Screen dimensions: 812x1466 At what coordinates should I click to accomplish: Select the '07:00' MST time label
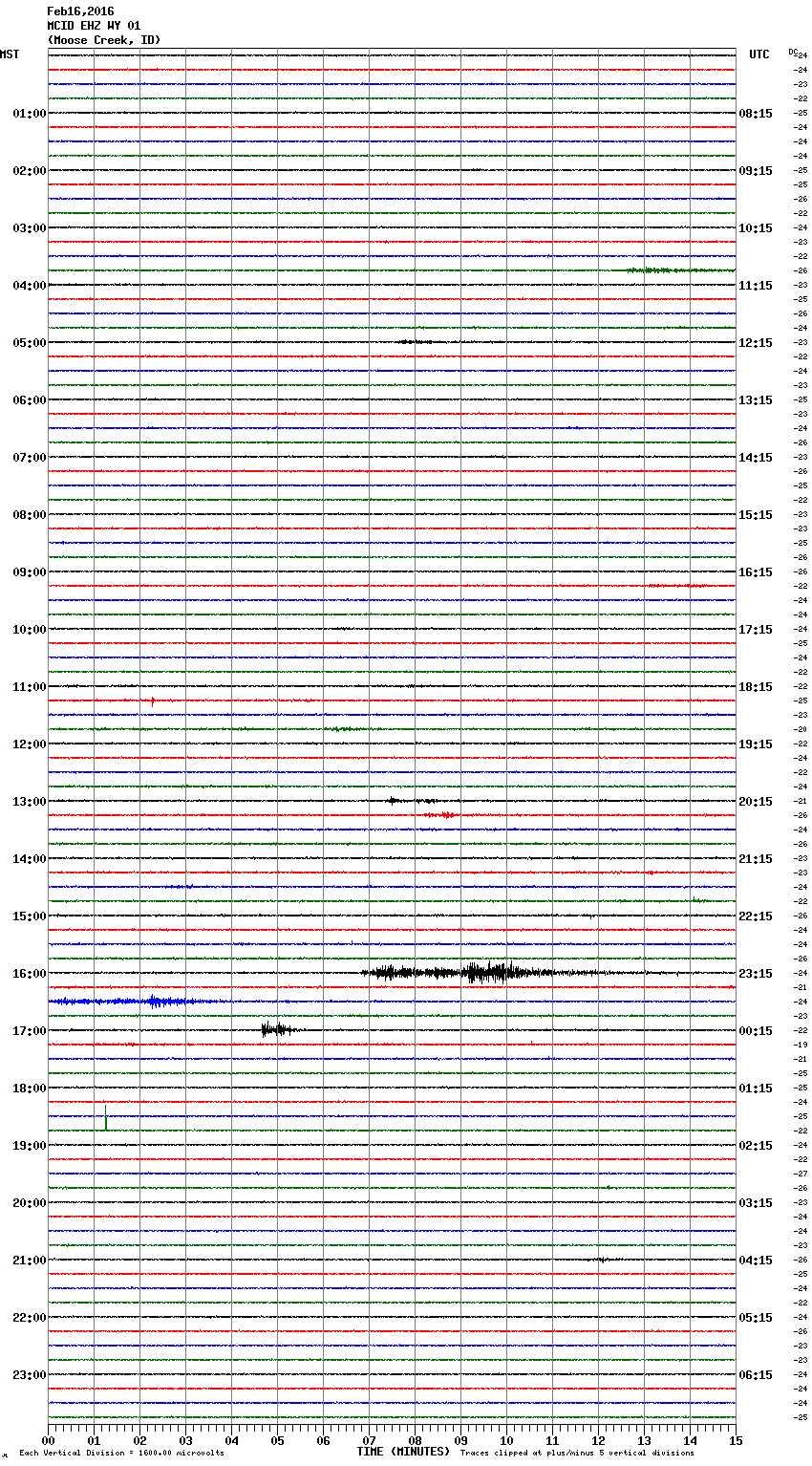tap(30, 458)
